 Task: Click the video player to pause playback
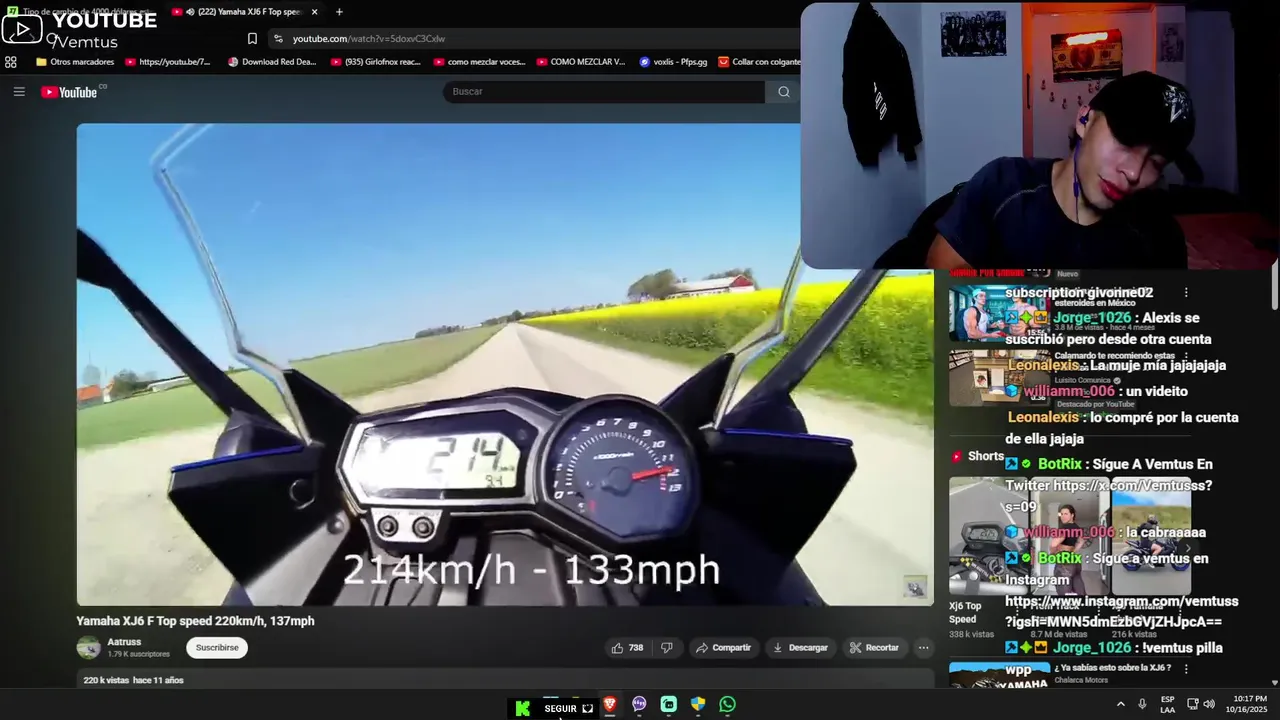pyautogui.click(x=505, y=364)
